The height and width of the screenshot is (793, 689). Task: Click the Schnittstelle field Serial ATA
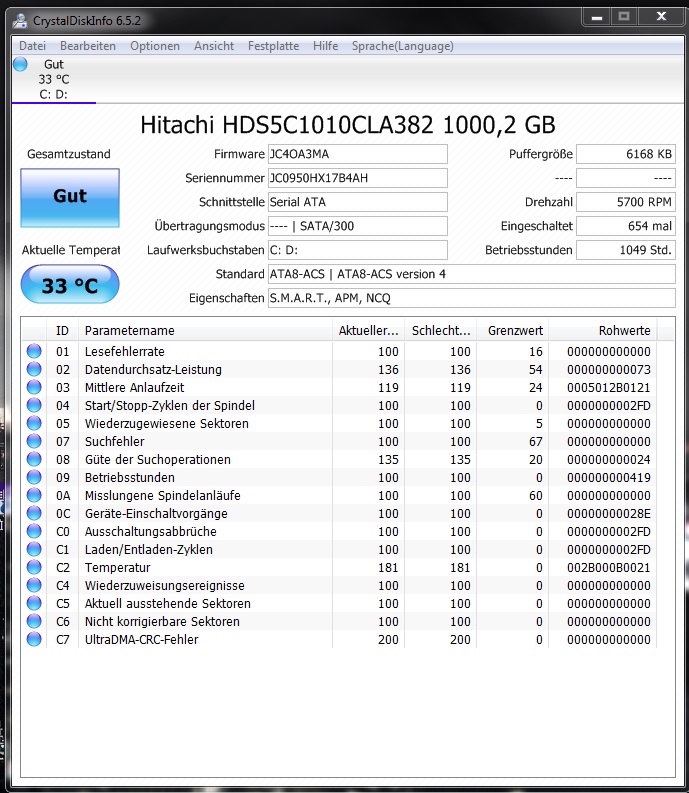pos(358,202)
